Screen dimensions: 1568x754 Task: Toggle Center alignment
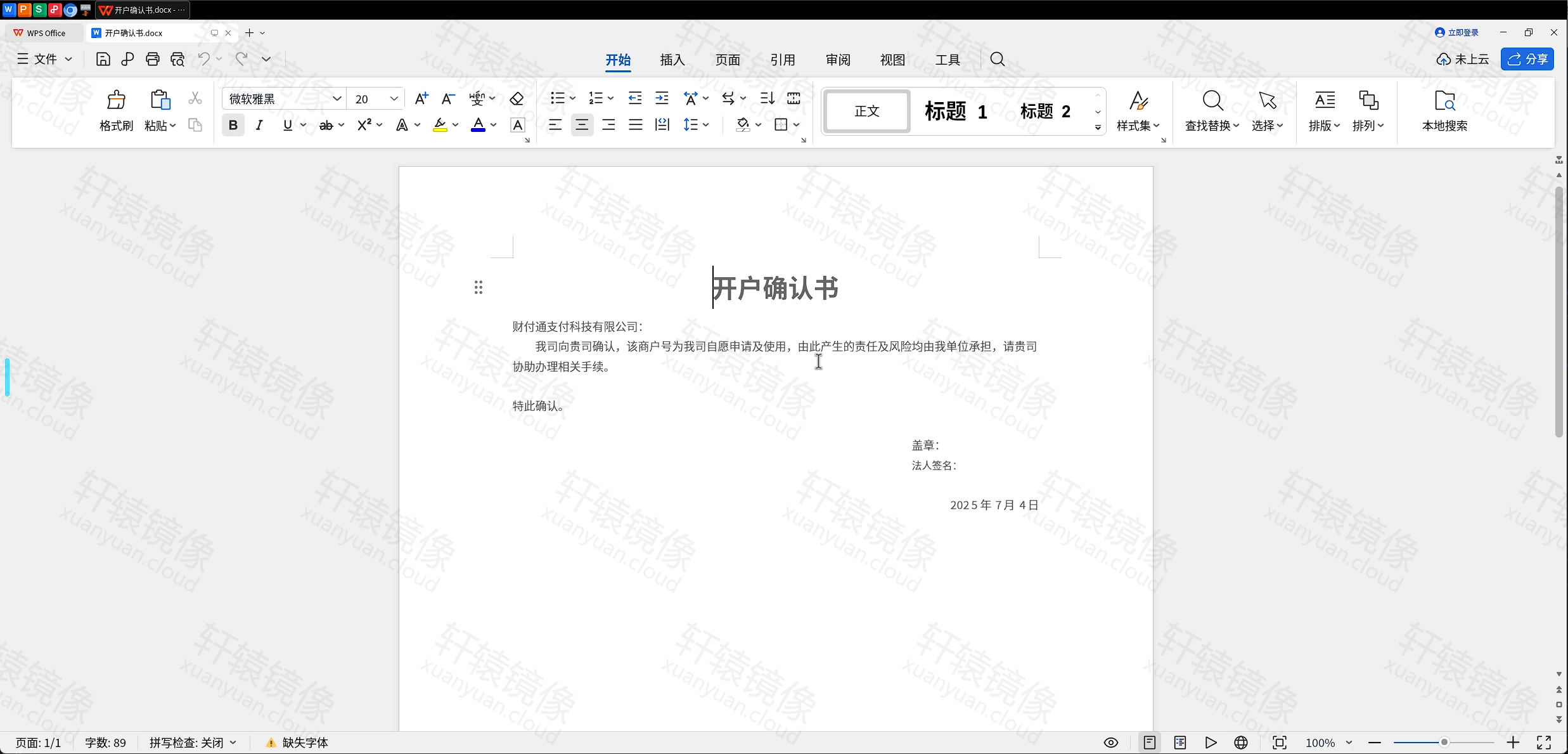(582, 125)
